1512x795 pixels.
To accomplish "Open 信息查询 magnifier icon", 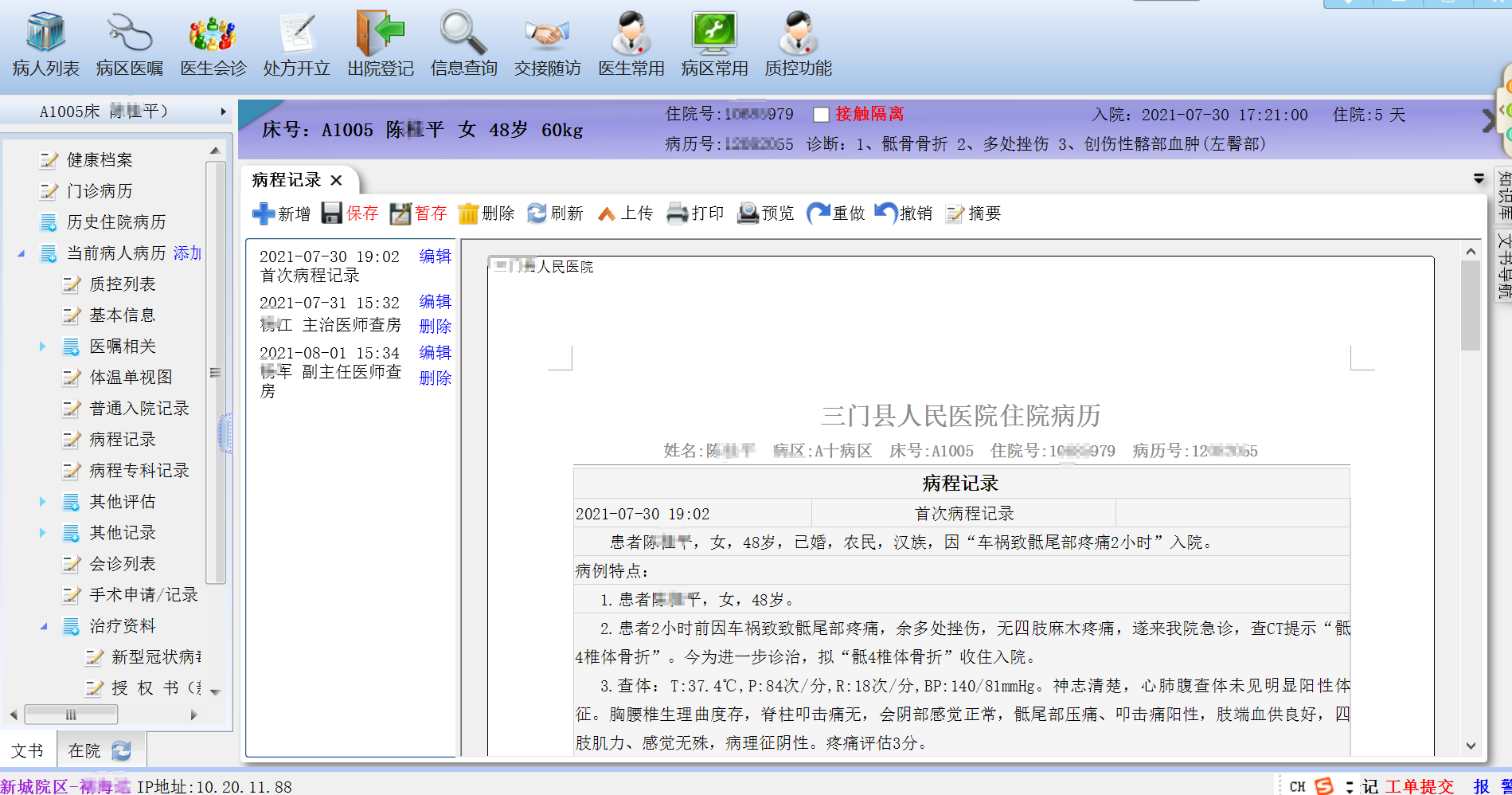I will pyautogui.click(x=463, y=33).
